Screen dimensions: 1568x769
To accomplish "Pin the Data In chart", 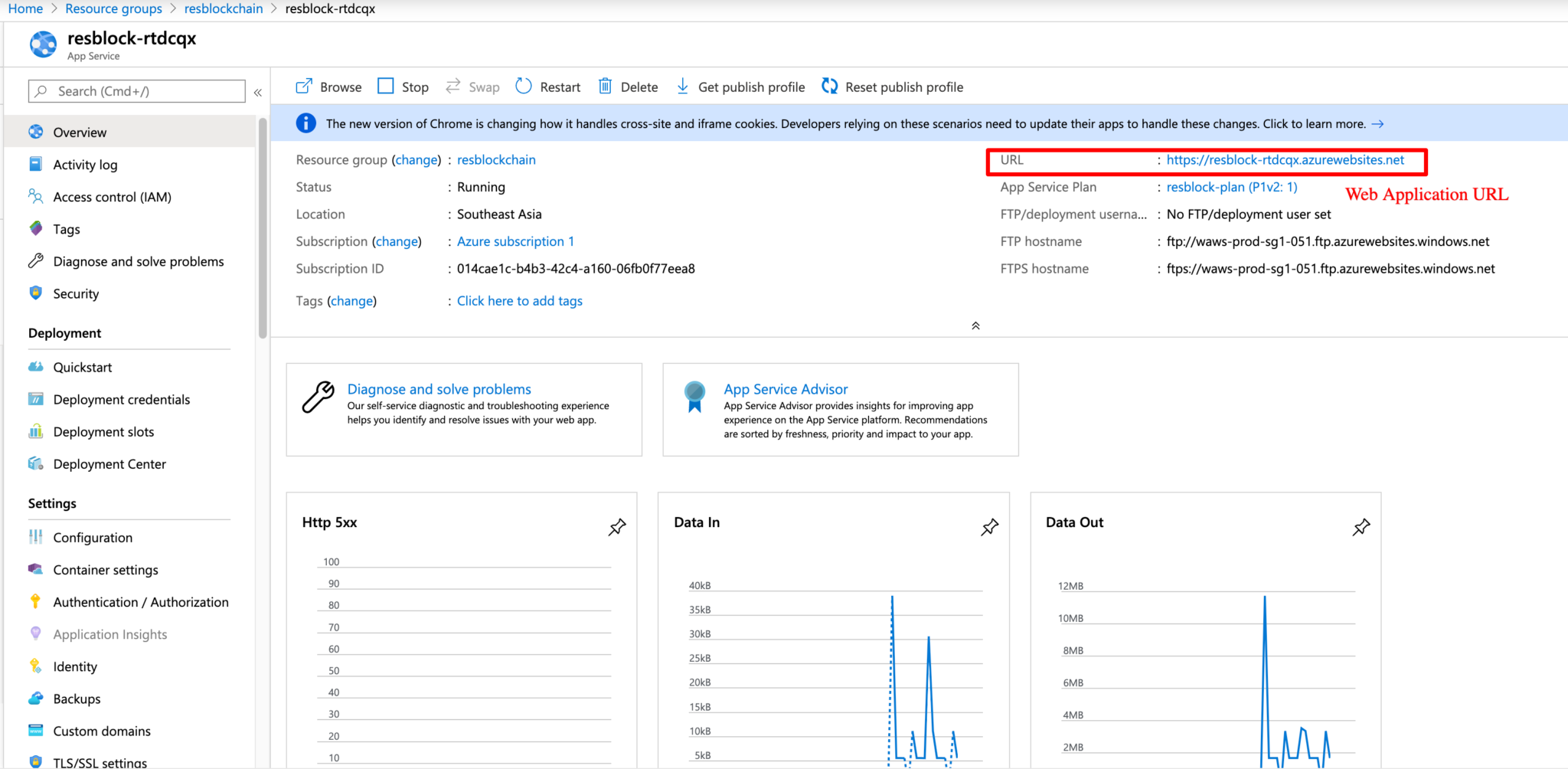I will point(989,528).
